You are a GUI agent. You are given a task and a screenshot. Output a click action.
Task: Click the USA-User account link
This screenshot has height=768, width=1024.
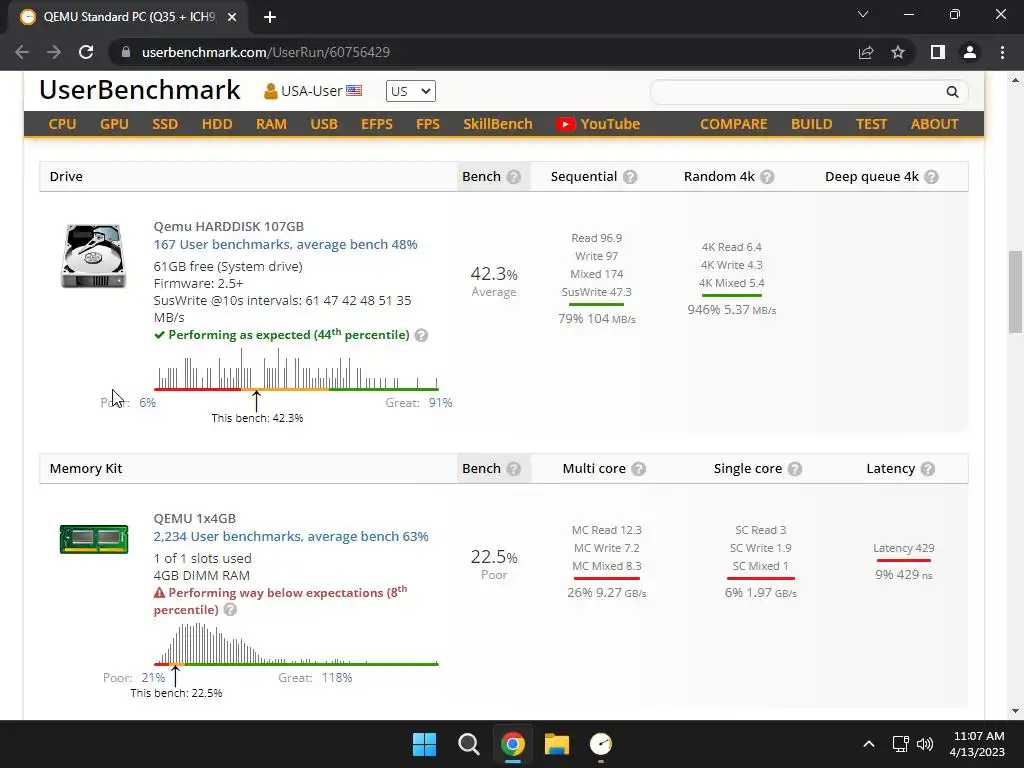312,91
